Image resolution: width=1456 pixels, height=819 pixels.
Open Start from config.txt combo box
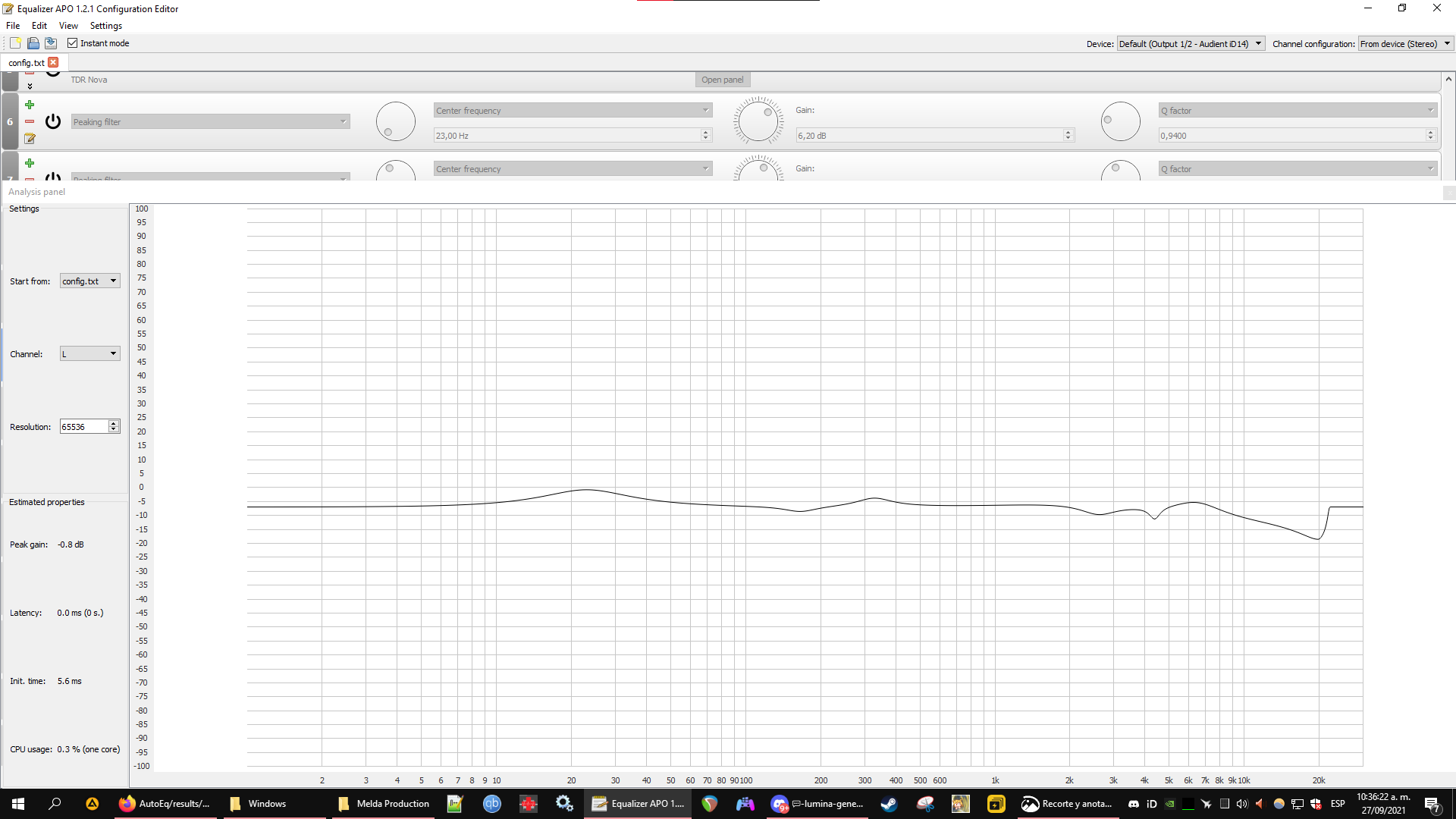[x=89, y=281]
